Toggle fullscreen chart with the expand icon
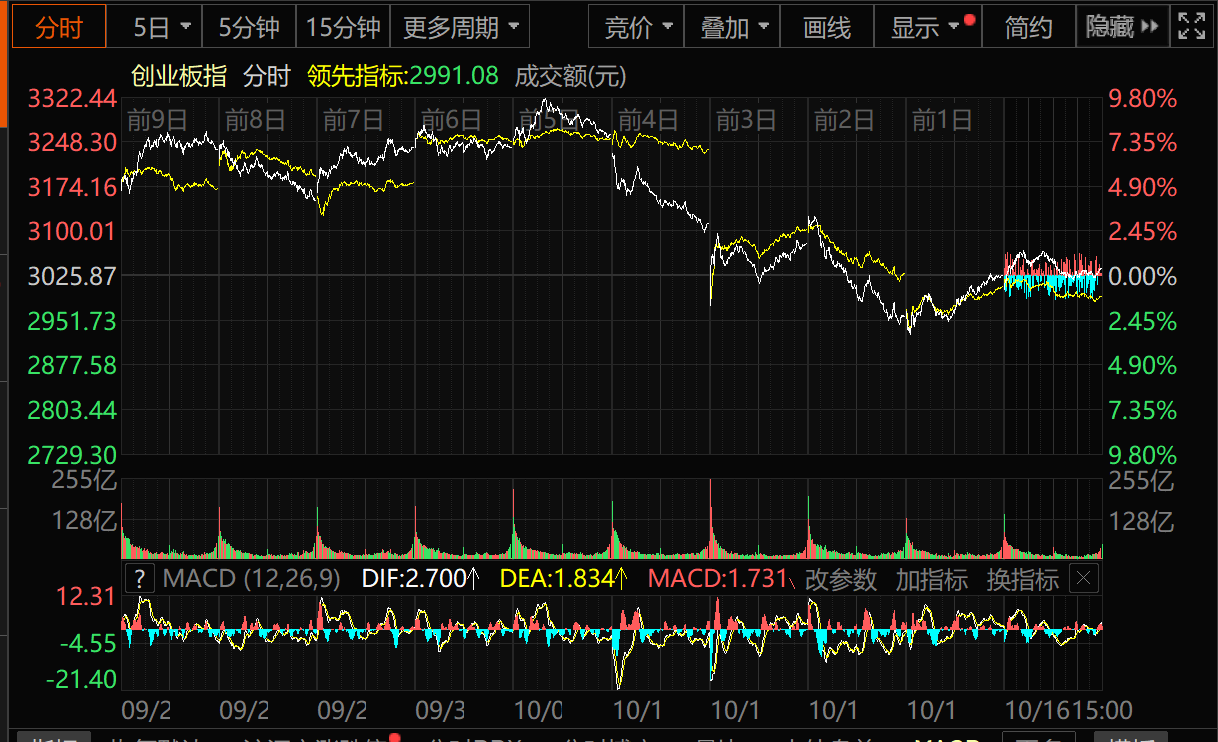 pyautogui.click(x=1191, y=27)
